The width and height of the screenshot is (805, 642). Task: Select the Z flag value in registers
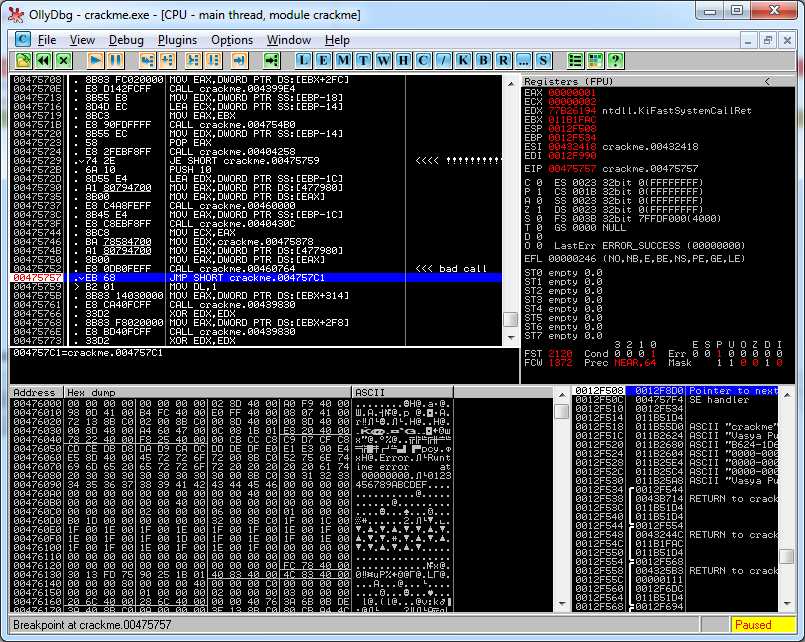(x=539, y=209)
